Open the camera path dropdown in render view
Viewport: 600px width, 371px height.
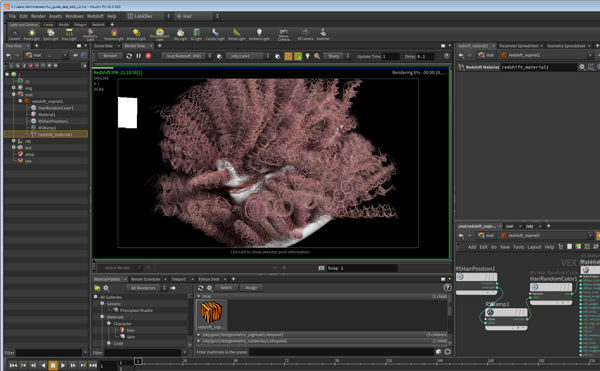point(247,56)
